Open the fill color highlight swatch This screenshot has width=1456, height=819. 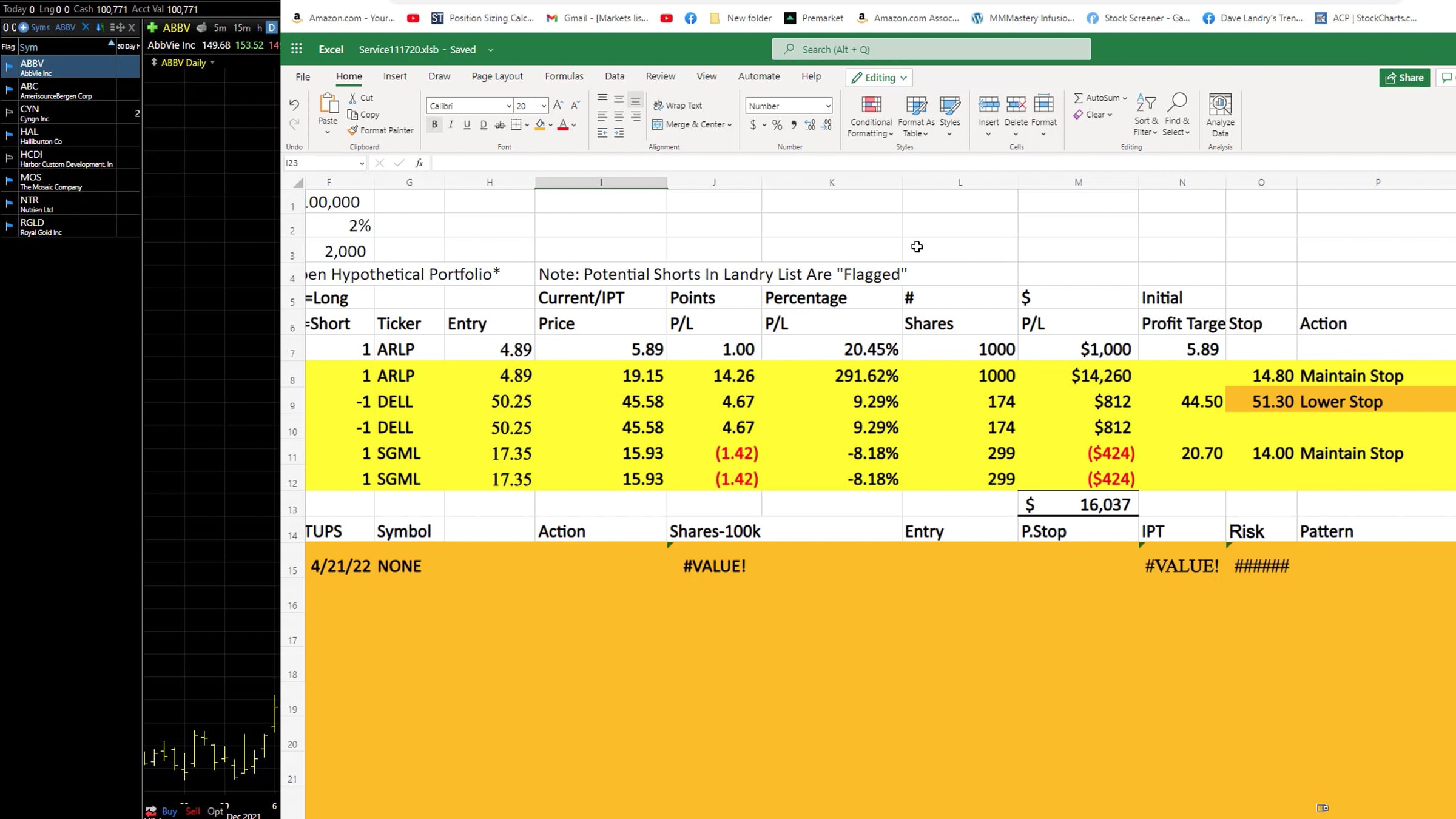click(x=540, y=124)
